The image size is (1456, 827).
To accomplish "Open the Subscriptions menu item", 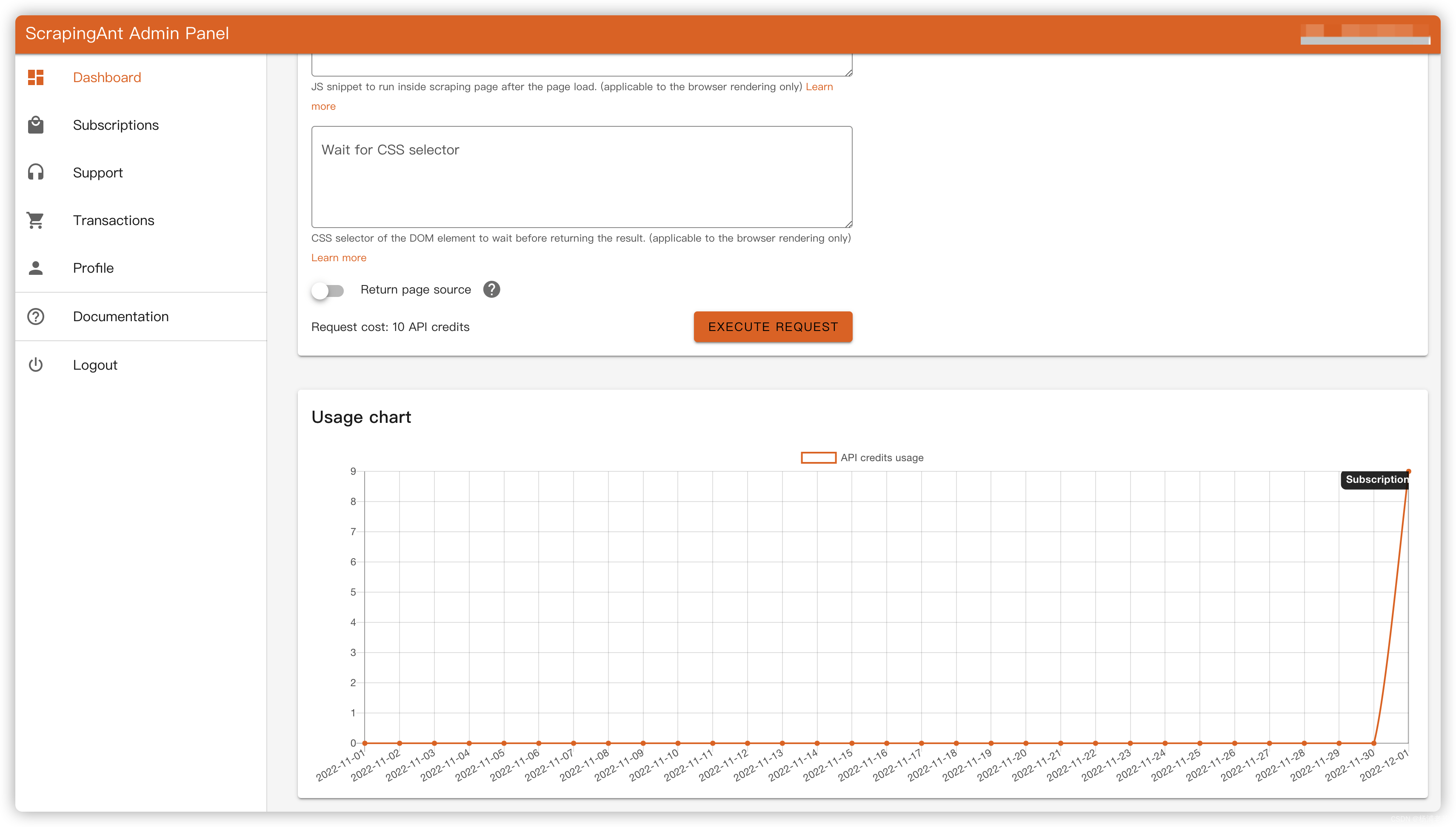I will click(x=116, y=125).
